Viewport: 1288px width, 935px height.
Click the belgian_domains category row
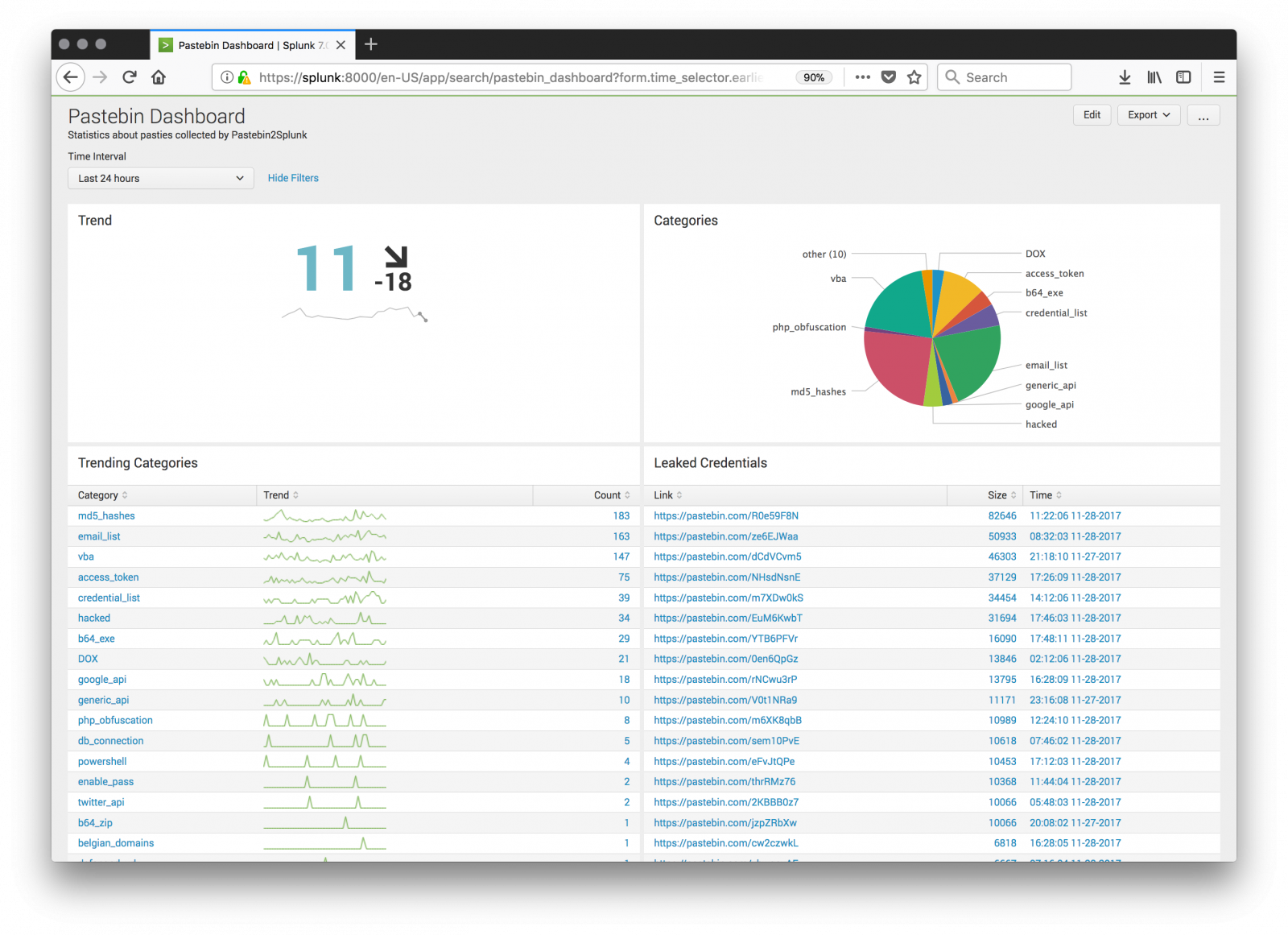click(353, 843)
